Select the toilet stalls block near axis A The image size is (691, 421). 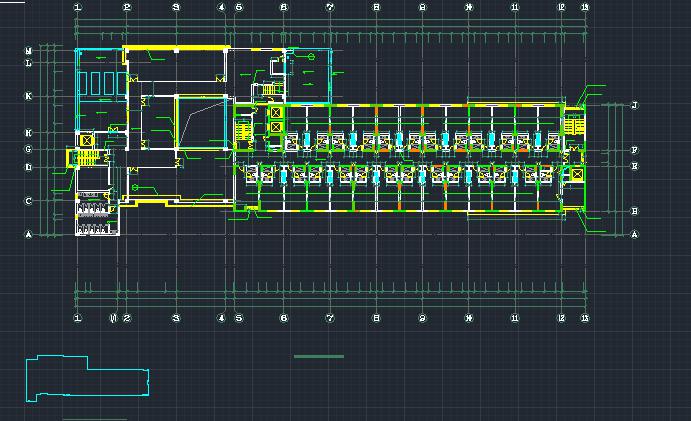tap(97, 219)
